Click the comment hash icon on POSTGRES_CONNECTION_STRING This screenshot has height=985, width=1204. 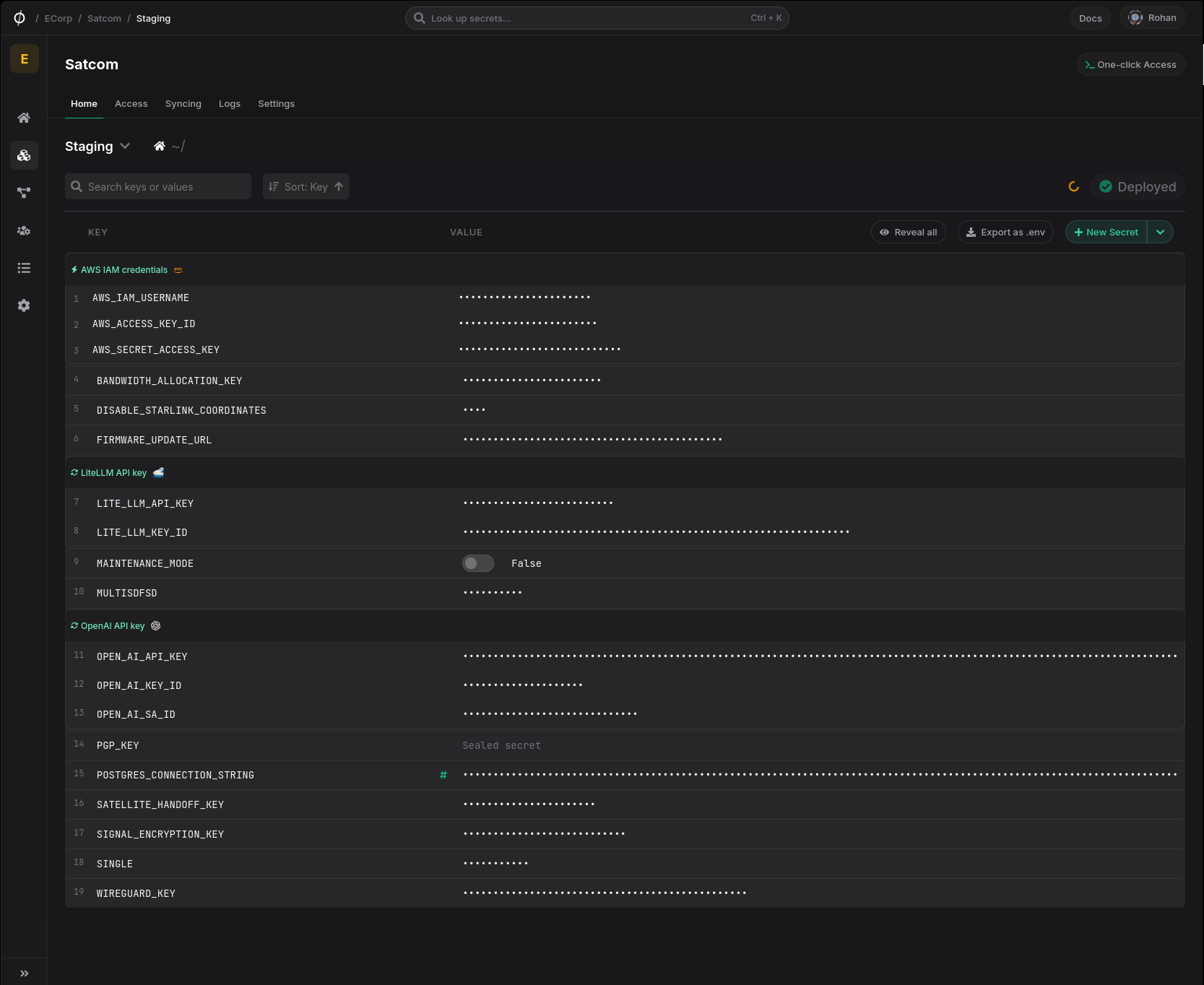tap(443, 775)
